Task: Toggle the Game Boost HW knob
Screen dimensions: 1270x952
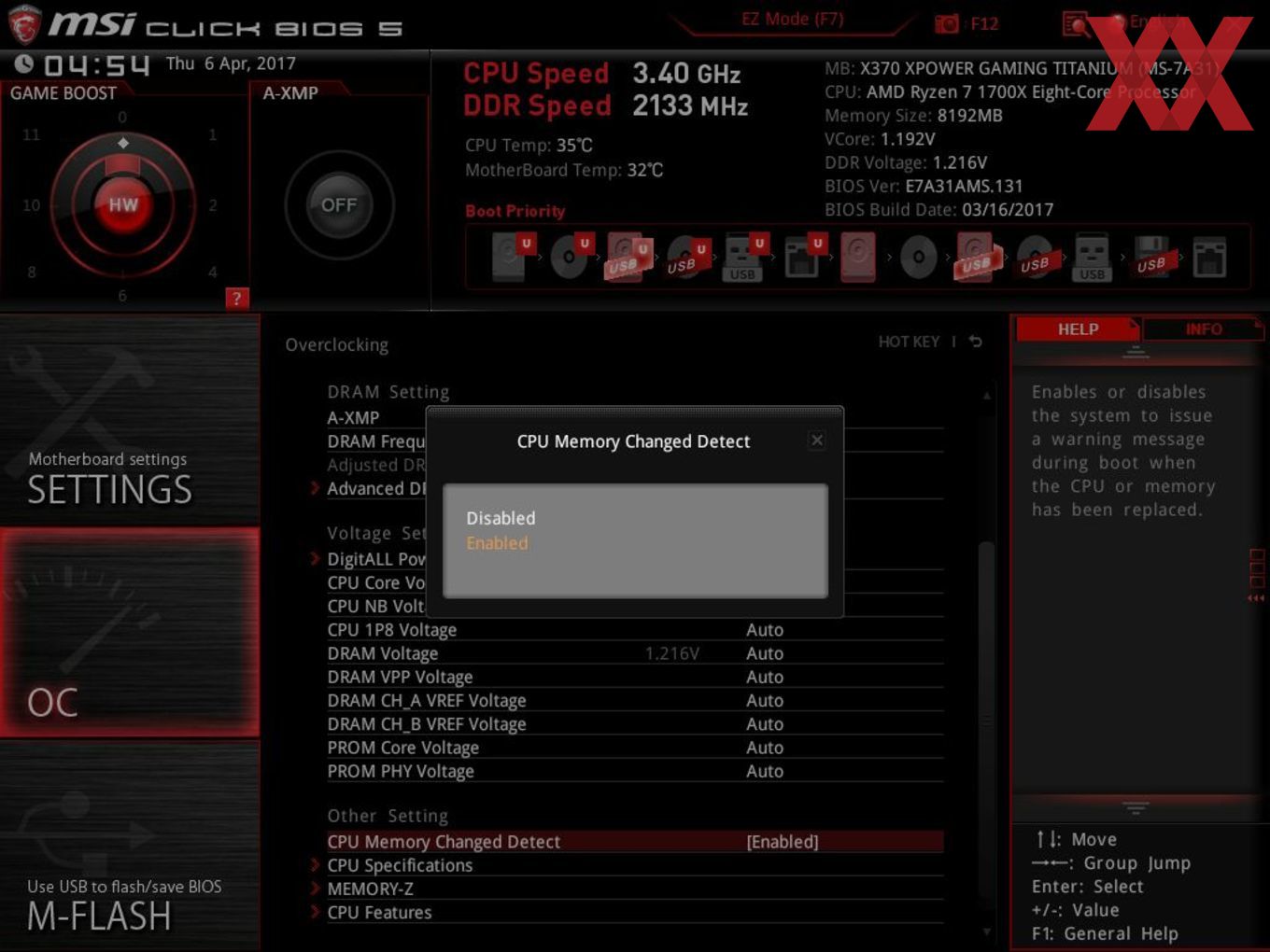Action: click(123, 204)
